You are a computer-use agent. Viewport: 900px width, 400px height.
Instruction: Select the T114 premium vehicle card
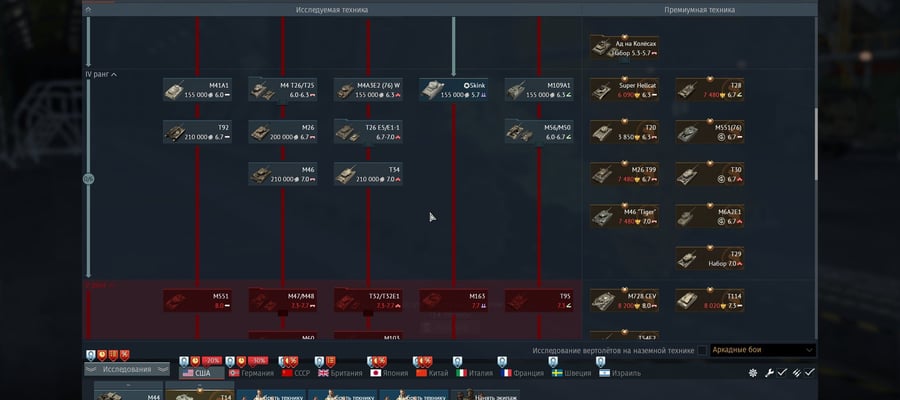pyautogui.click(x=710, y=301)
